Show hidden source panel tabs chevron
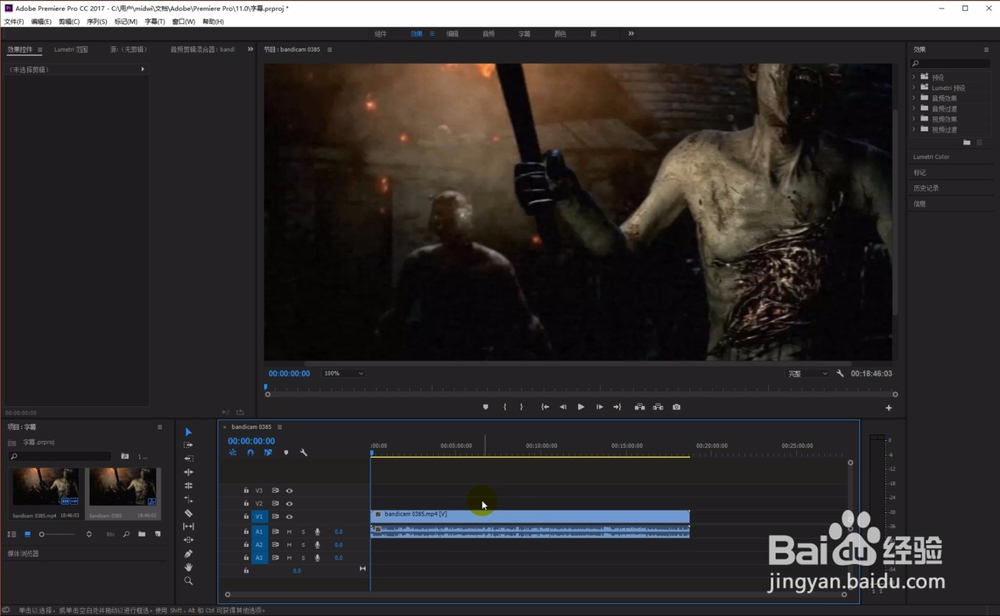 (250, 49)
